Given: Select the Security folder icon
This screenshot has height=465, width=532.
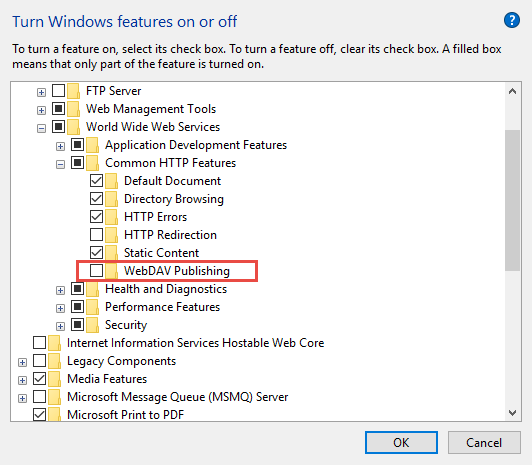Looking at the screenshot, I should [x=92, y=325].
